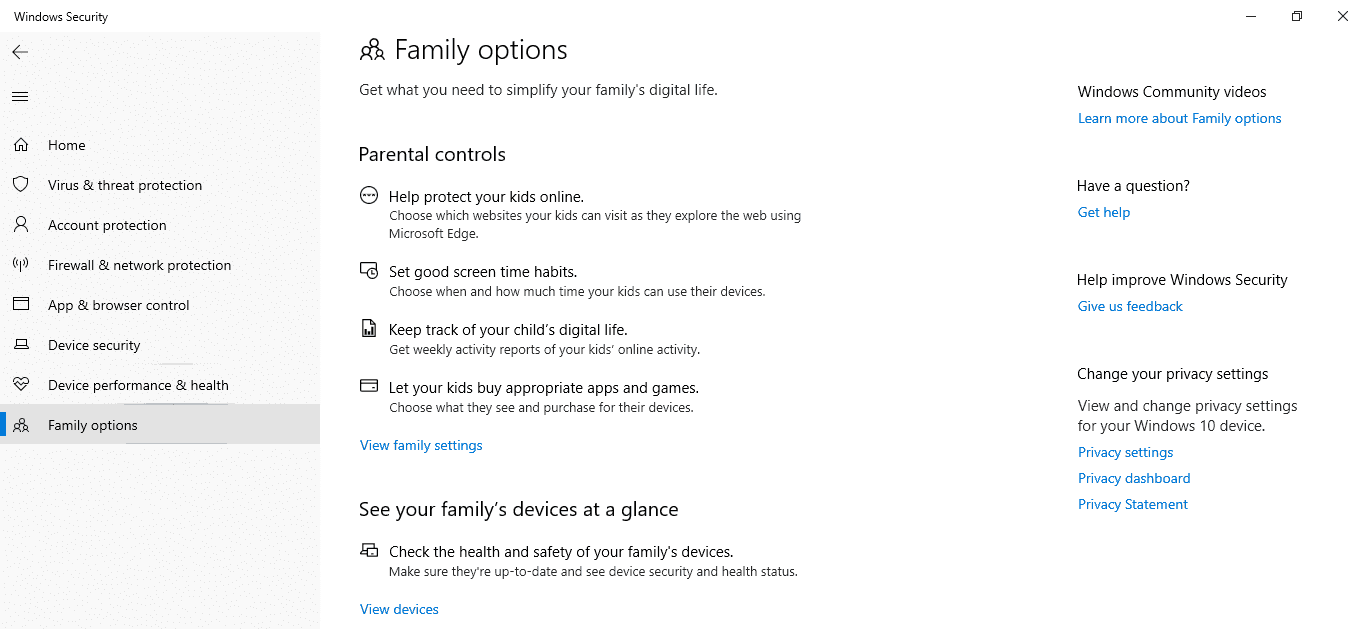Open View family settings
The height and width of the screenshot is (629, 1366).
(x=420, y=444)
